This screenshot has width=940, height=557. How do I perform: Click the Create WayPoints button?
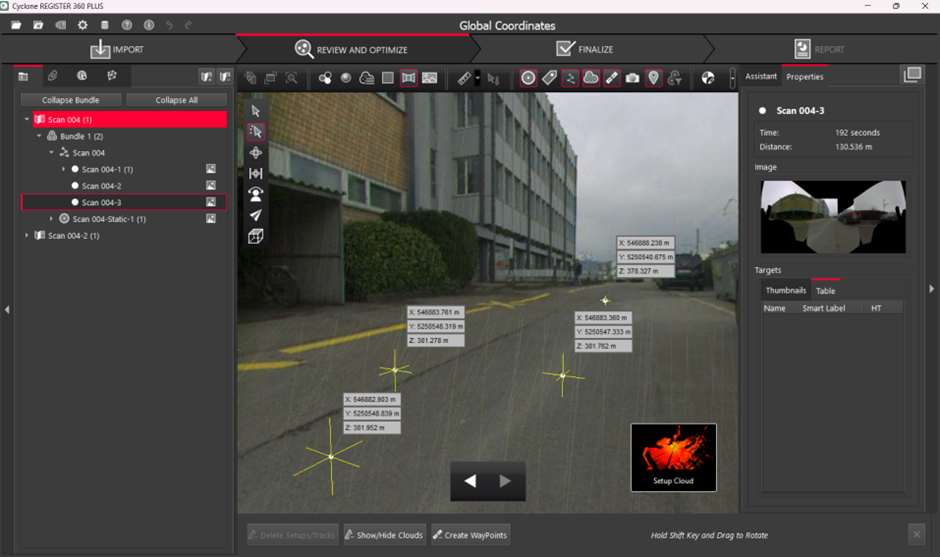click(470, 535)
